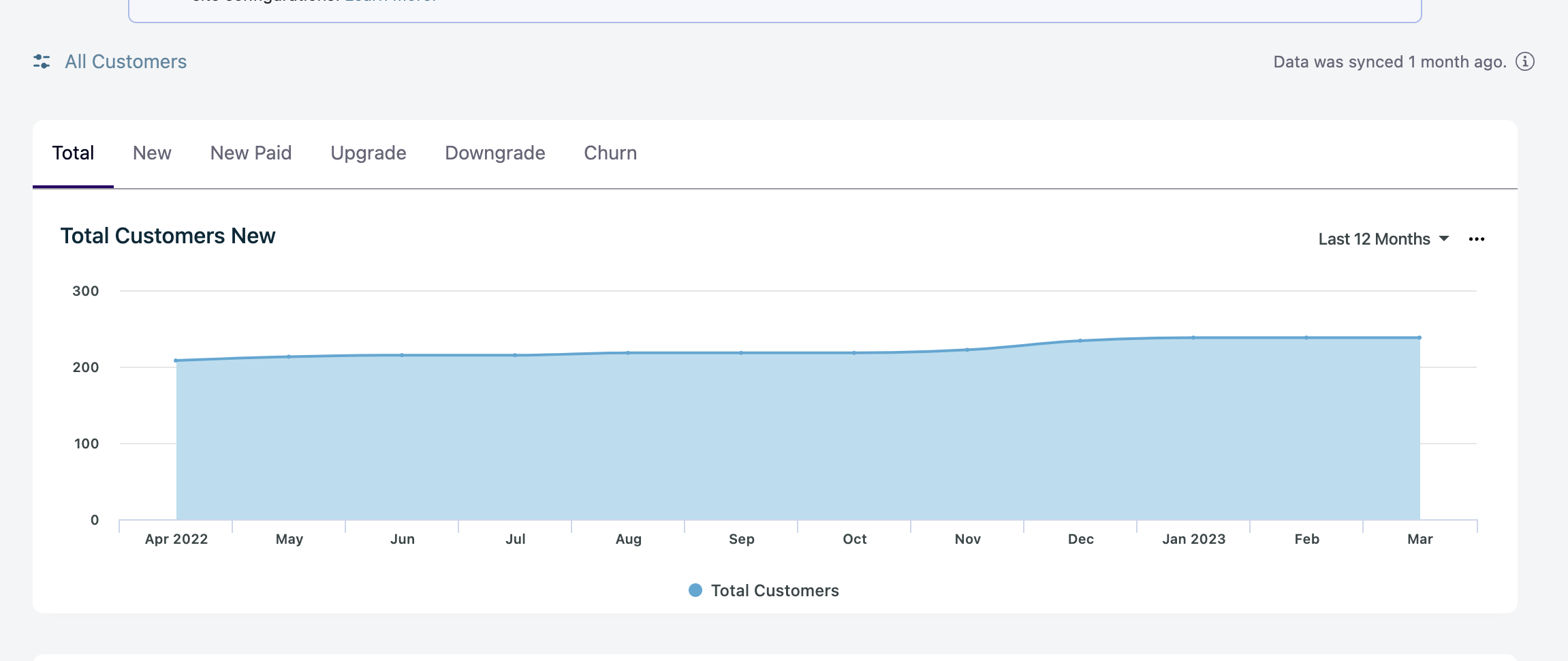Click the Apr 2022 data point

tap(176, 360)
